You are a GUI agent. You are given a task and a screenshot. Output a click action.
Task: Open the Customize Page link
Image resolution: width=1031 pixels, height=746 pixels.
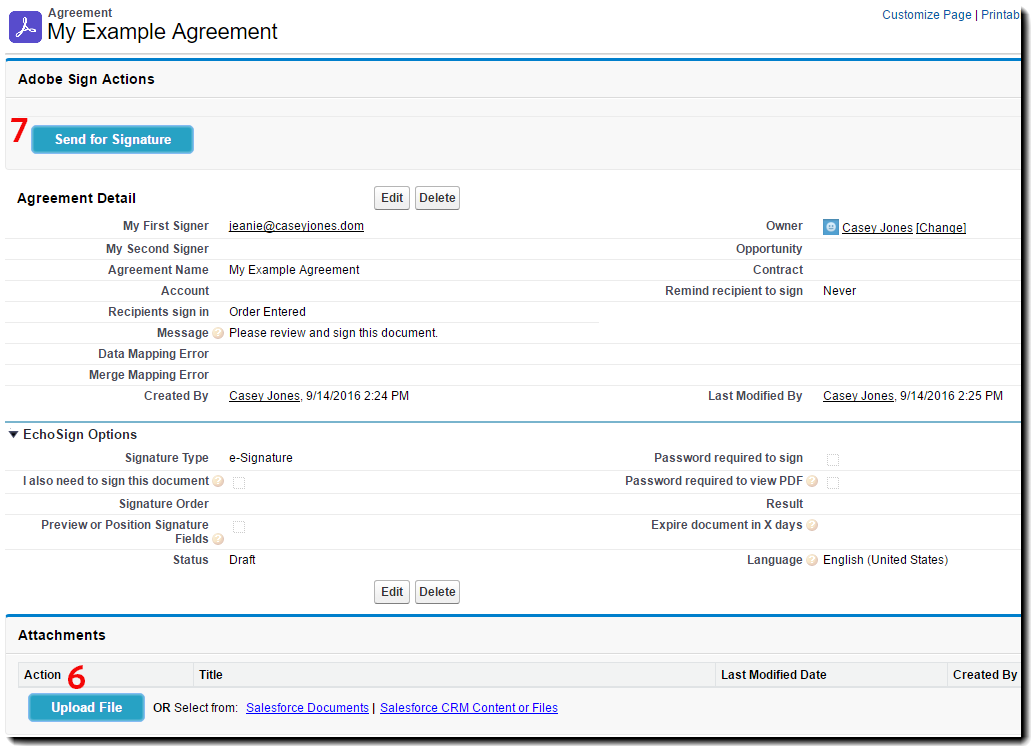(x=926, y=15)
